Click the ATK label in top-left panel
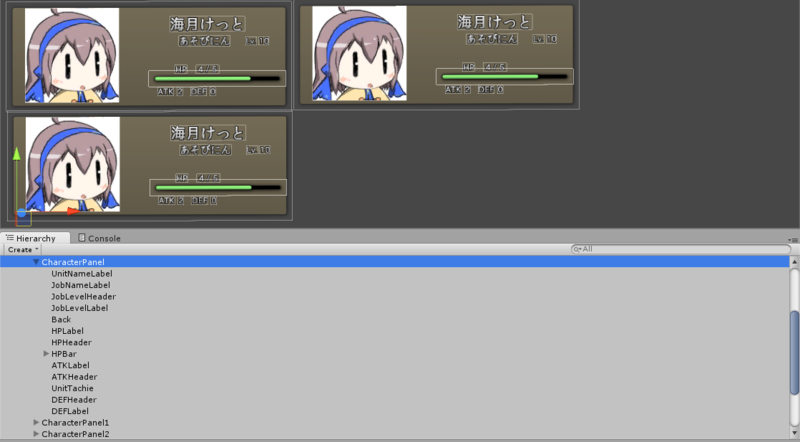 click(x=166, y=92)
